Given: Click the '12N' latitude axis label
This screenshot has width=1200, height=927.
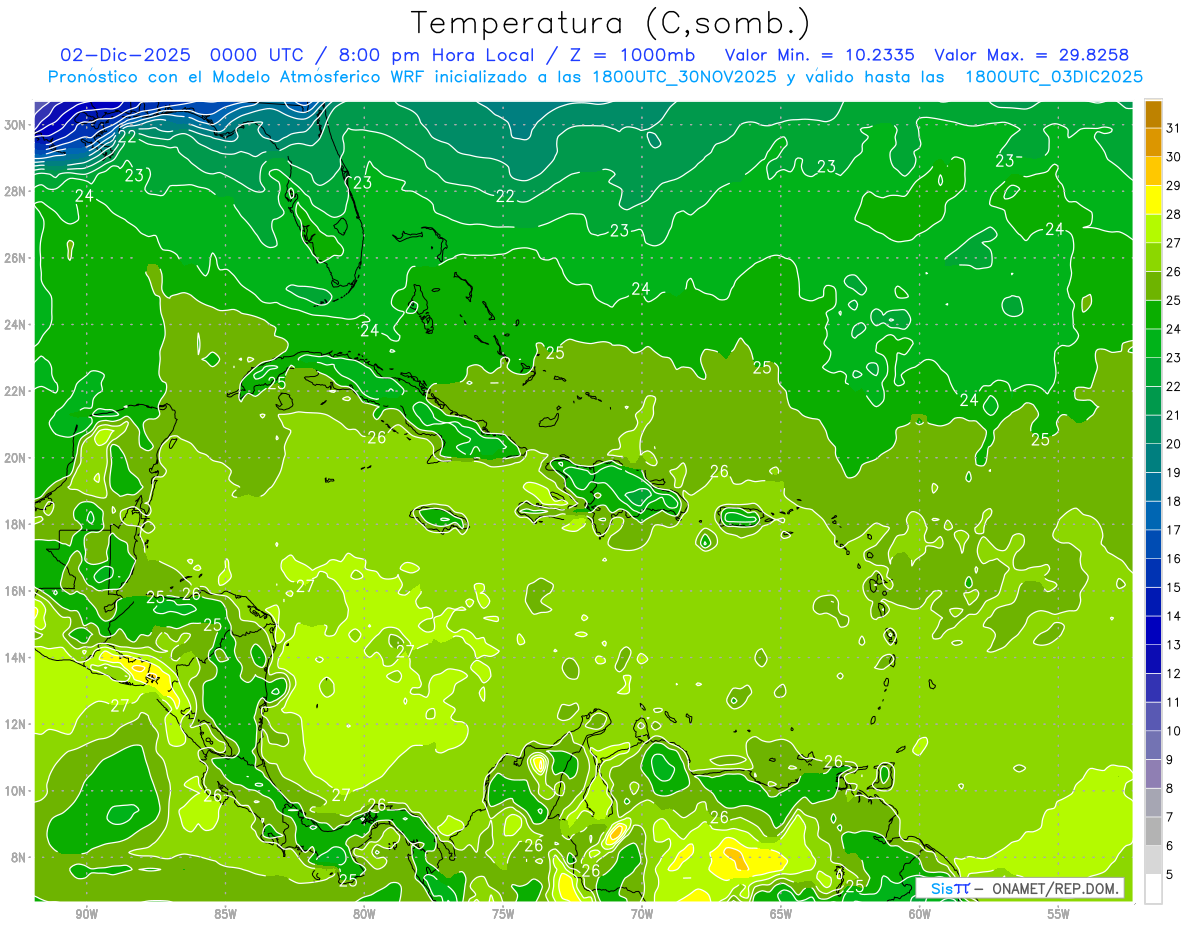Looking at the screenshot, I should pos(17,724).
